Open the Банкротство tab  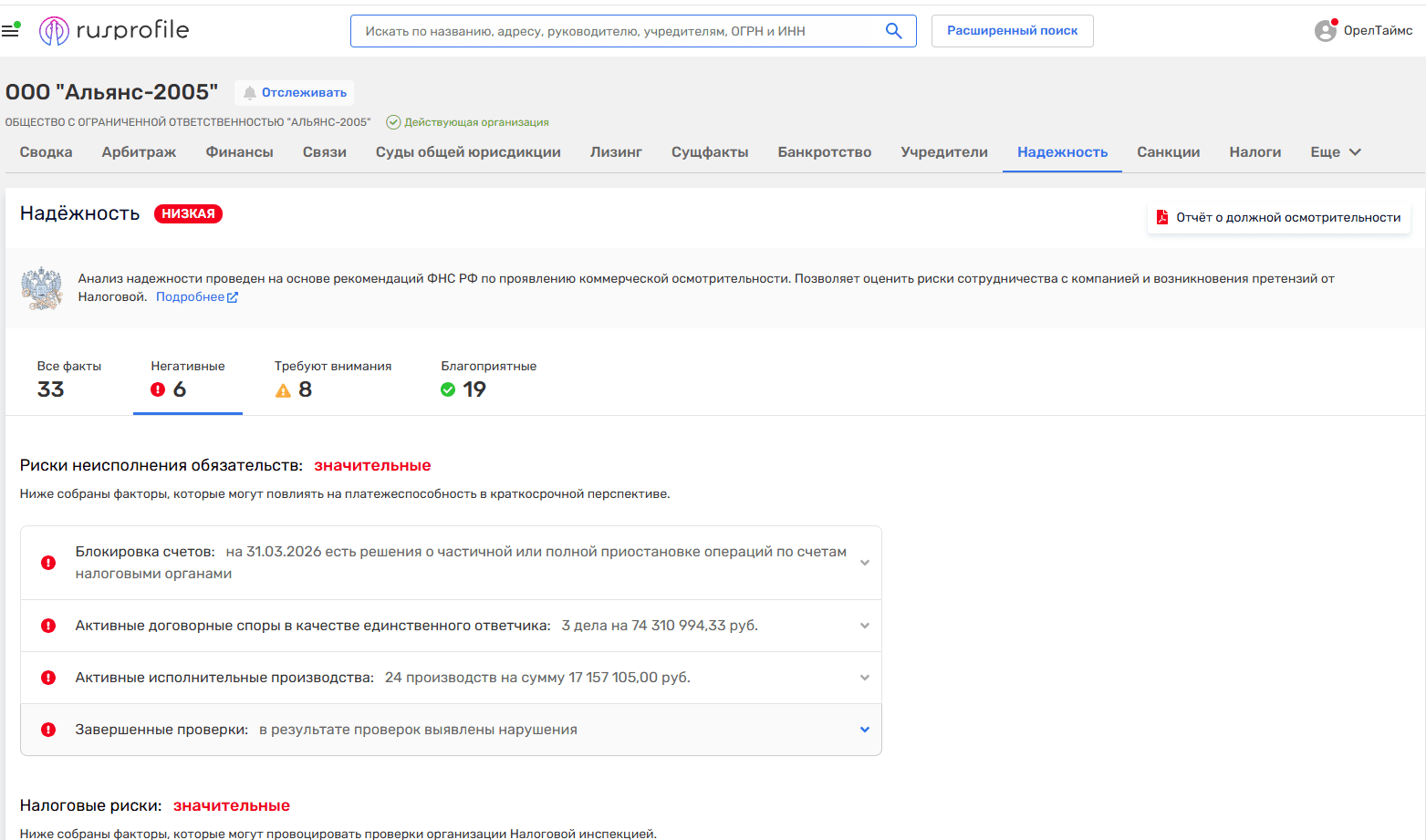tap(824, 152)
